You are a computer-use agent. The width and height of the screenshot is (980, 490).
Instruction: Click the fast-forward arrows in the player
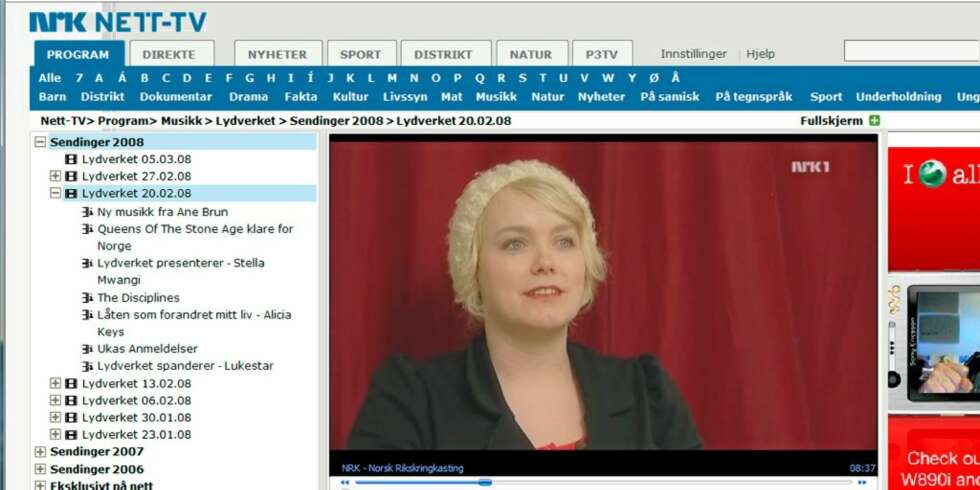(862, 482)
